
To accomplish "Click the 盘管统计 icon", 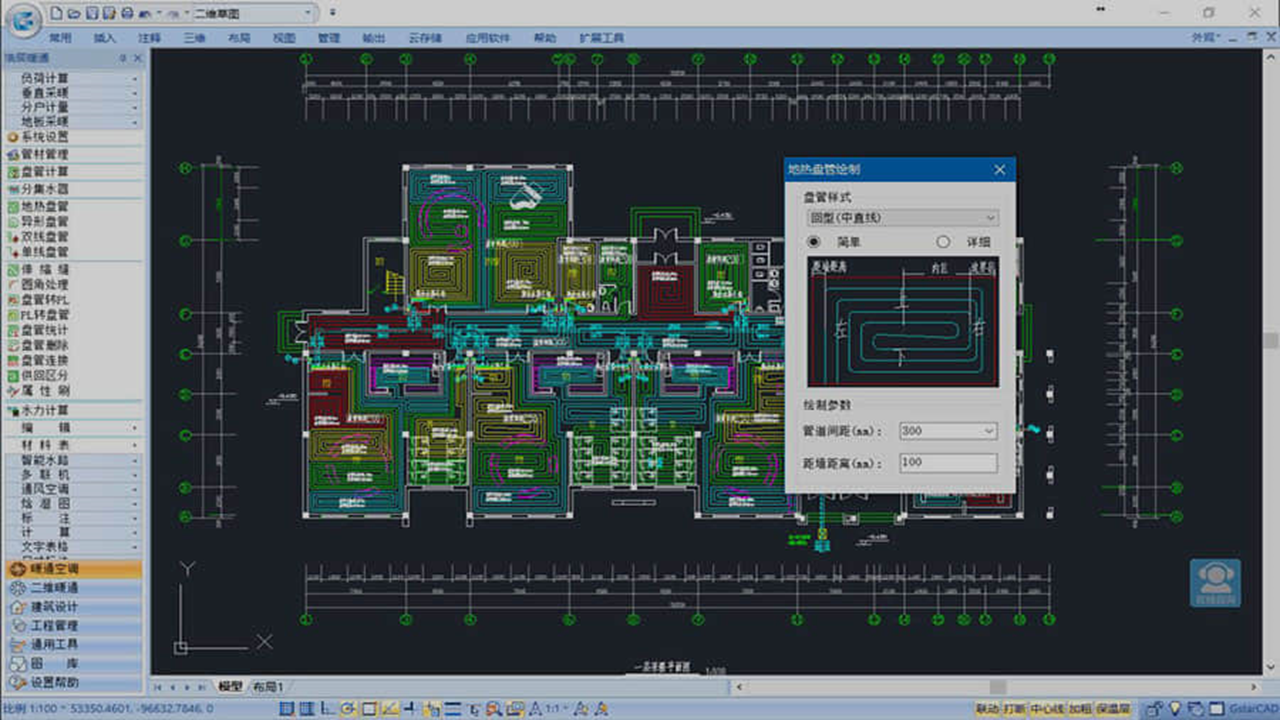I will point(14,330).
